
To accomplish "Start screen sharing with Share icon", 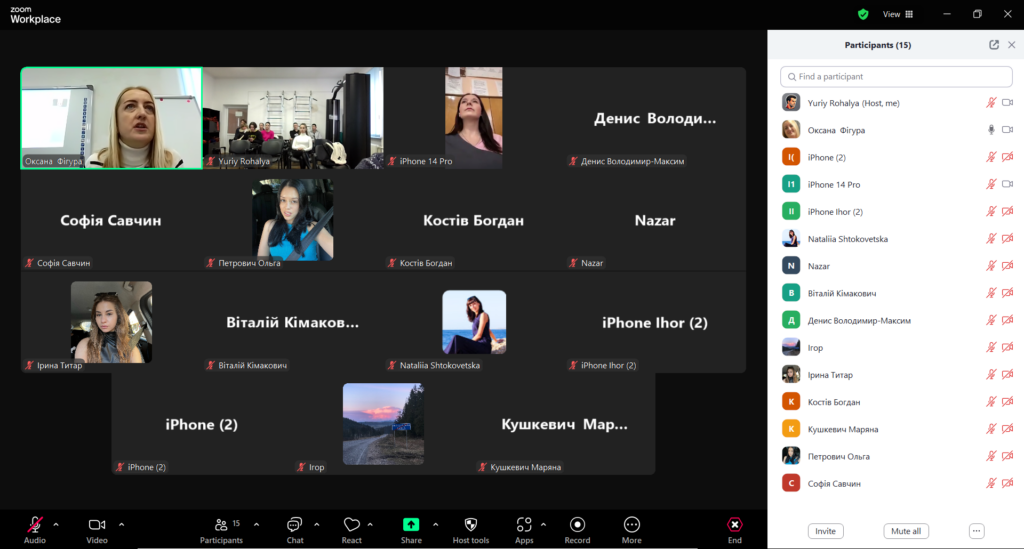I will [411, 525].
